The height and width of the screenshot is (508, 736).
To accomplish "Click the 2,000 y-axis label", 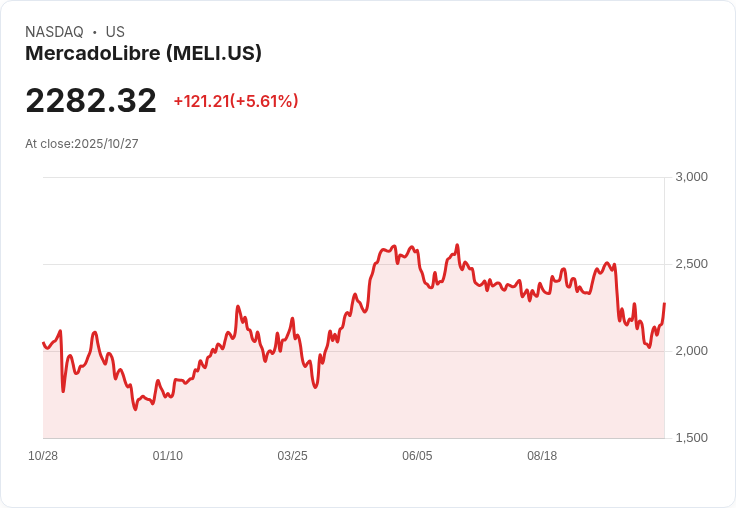I will (691, 351).
